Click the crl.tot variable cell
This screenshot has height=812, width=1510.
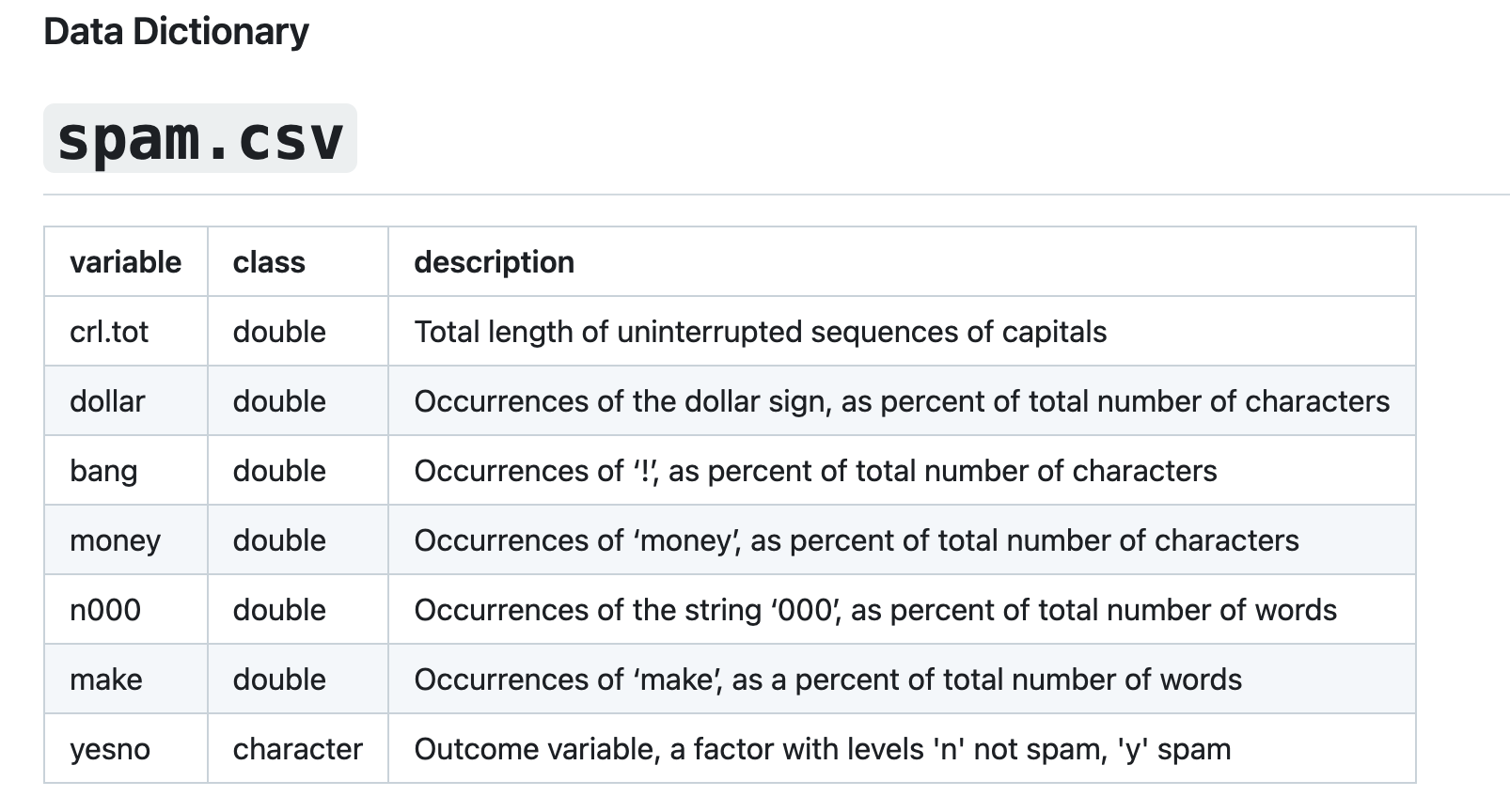point(109,332)
